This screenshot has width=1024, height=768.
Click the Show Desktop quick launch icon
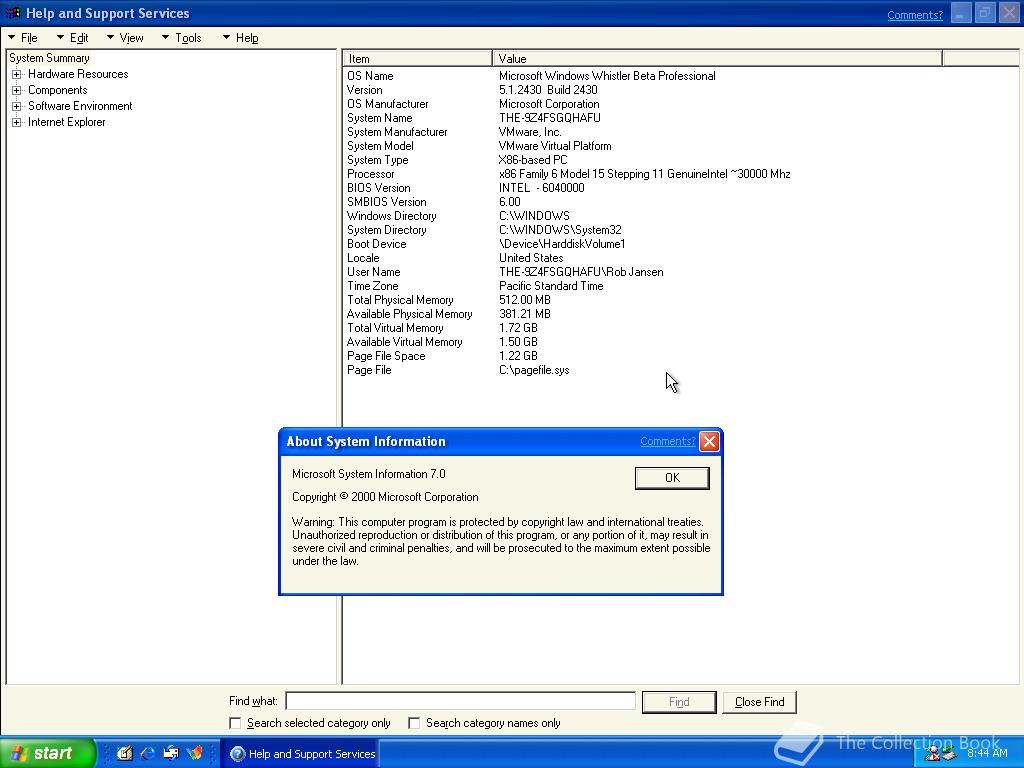pyautogui.click(x=124, y=753)
